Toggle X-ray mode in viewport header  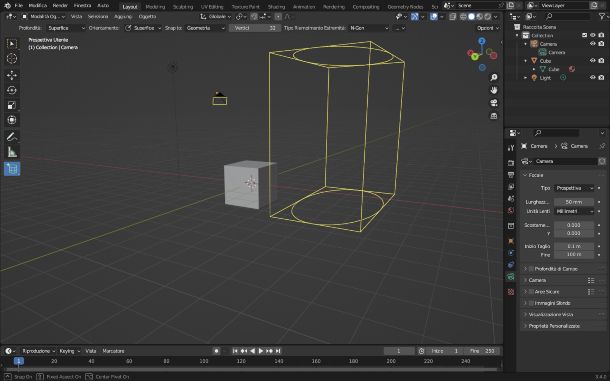[x=452, y=17]
